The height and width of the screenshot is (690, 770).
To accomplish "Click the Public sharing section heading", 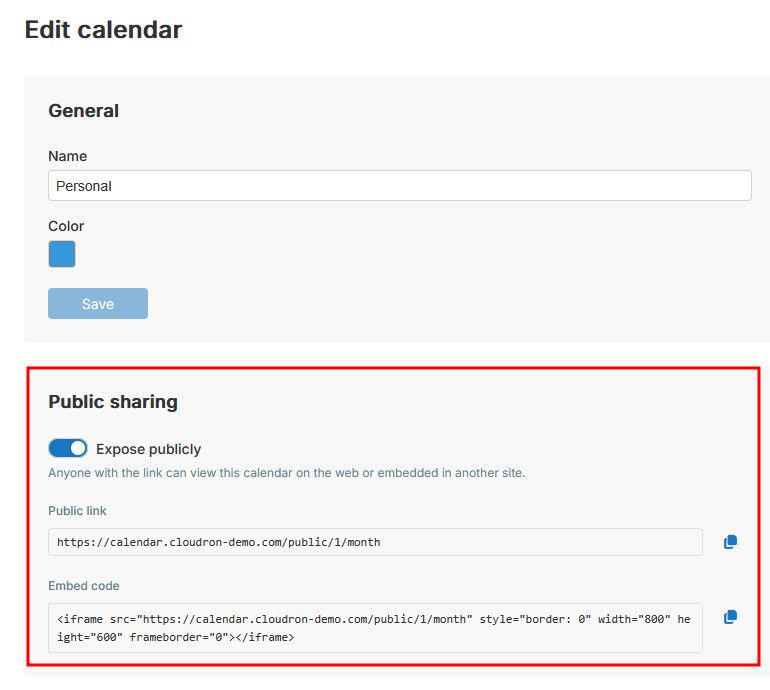I will [113, 402].
